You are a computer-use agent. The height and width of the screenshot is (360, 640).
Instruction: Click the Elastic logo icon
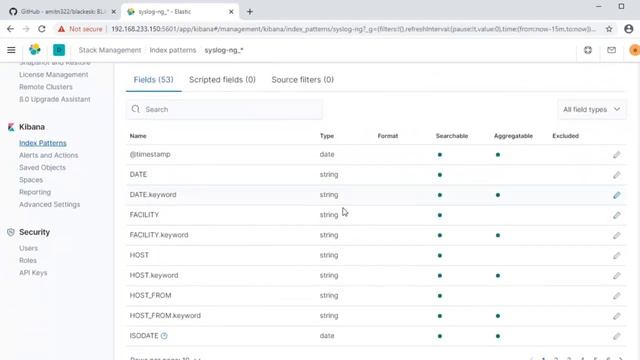point(35,50)
